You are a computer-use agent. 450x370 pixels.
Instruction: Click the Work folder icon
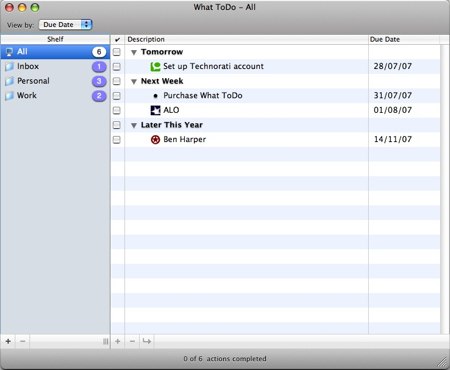point(9,96)
